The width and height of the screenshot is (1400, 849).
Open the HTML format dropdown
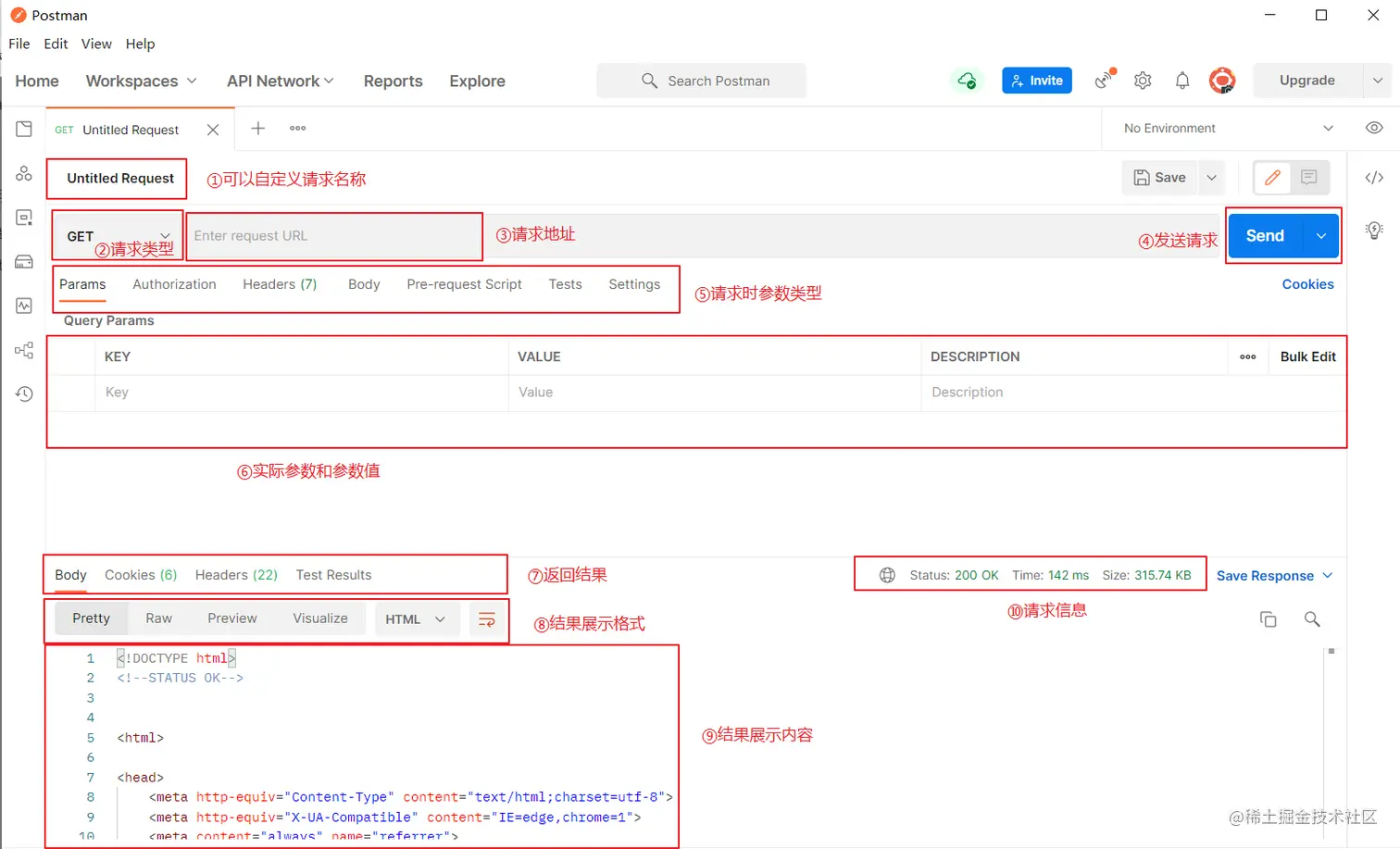416,619
